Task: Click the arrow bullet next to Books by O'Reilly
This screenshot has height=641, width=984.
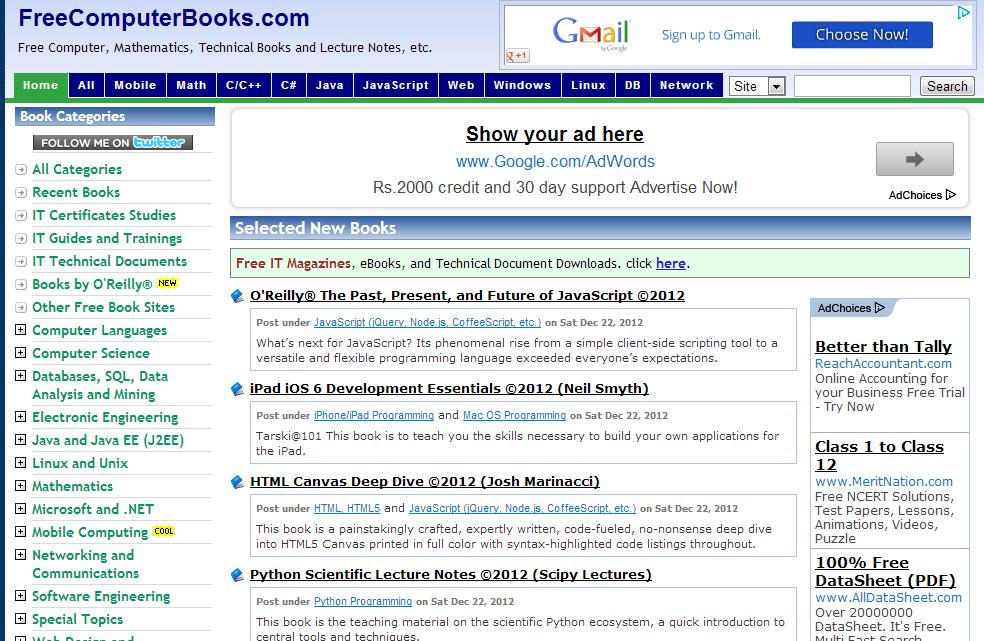Action: click(21, 284)
